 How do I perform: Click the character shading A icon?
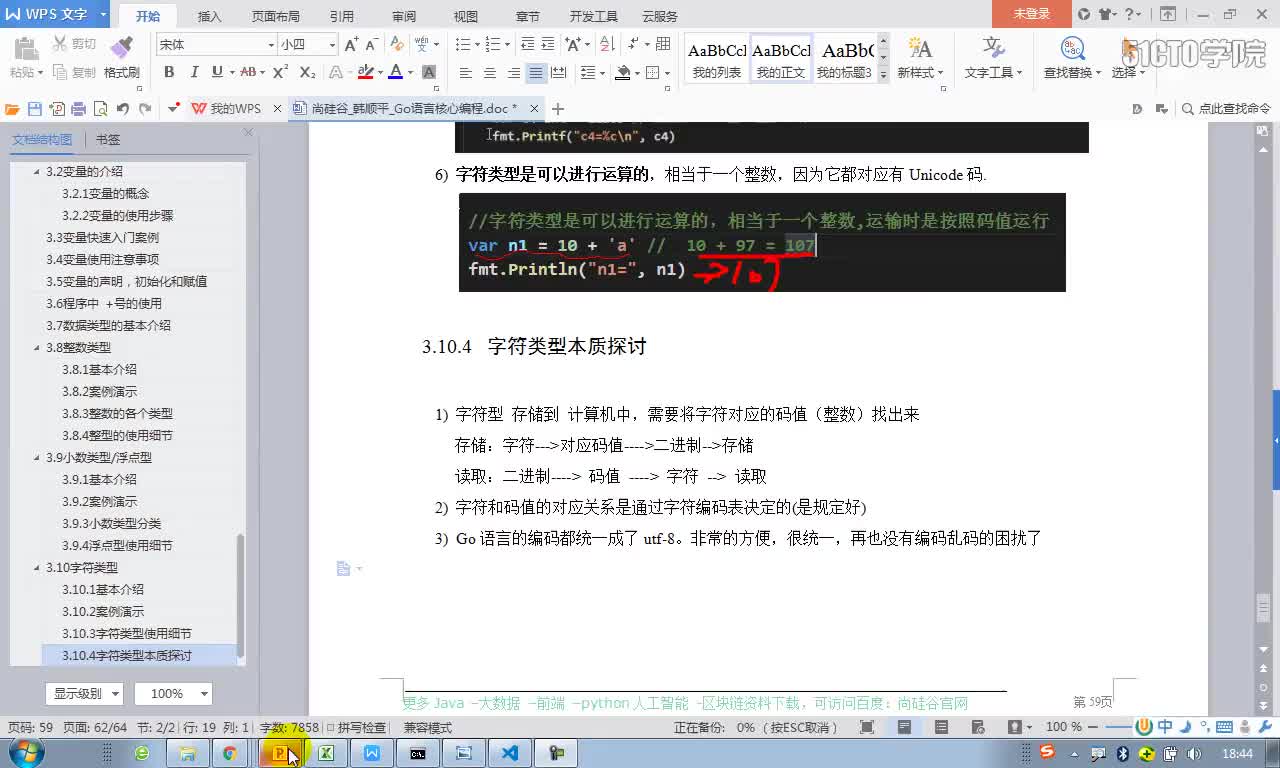point(429,72)
